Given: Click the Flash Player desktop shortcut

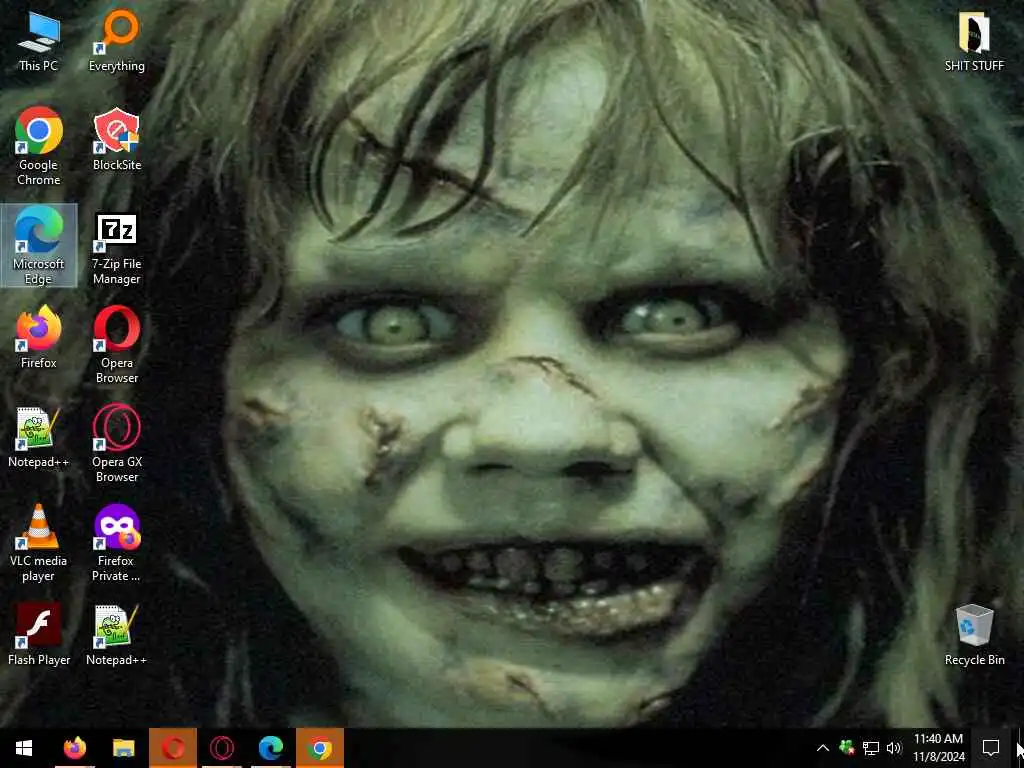Looking at the screenshot, I should (39, 635).
